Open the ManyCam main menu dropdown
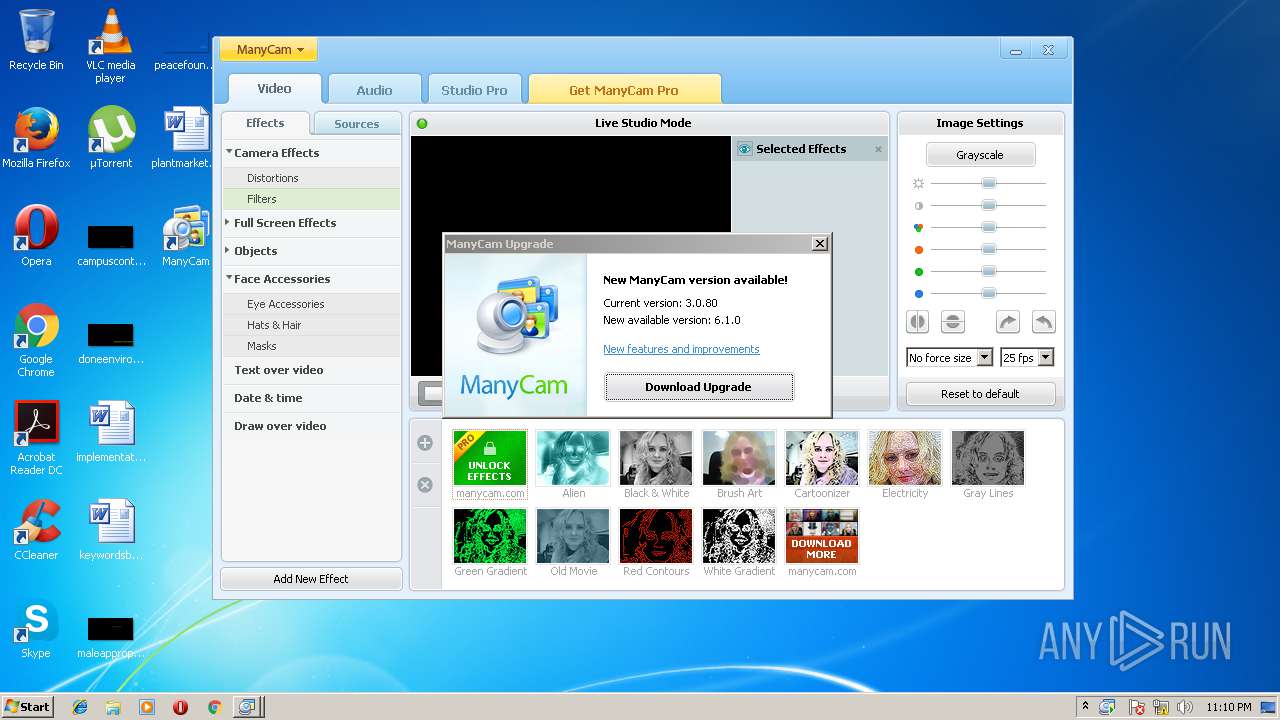 (270, 50)
